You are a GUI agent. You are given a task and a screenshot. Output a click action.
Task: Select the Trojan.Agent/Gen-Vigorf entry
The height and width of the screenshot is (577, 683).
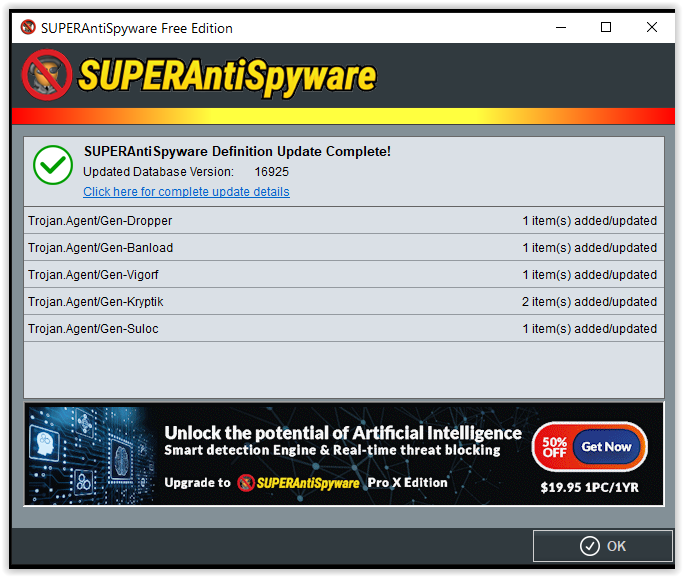[x=343, y=274]
